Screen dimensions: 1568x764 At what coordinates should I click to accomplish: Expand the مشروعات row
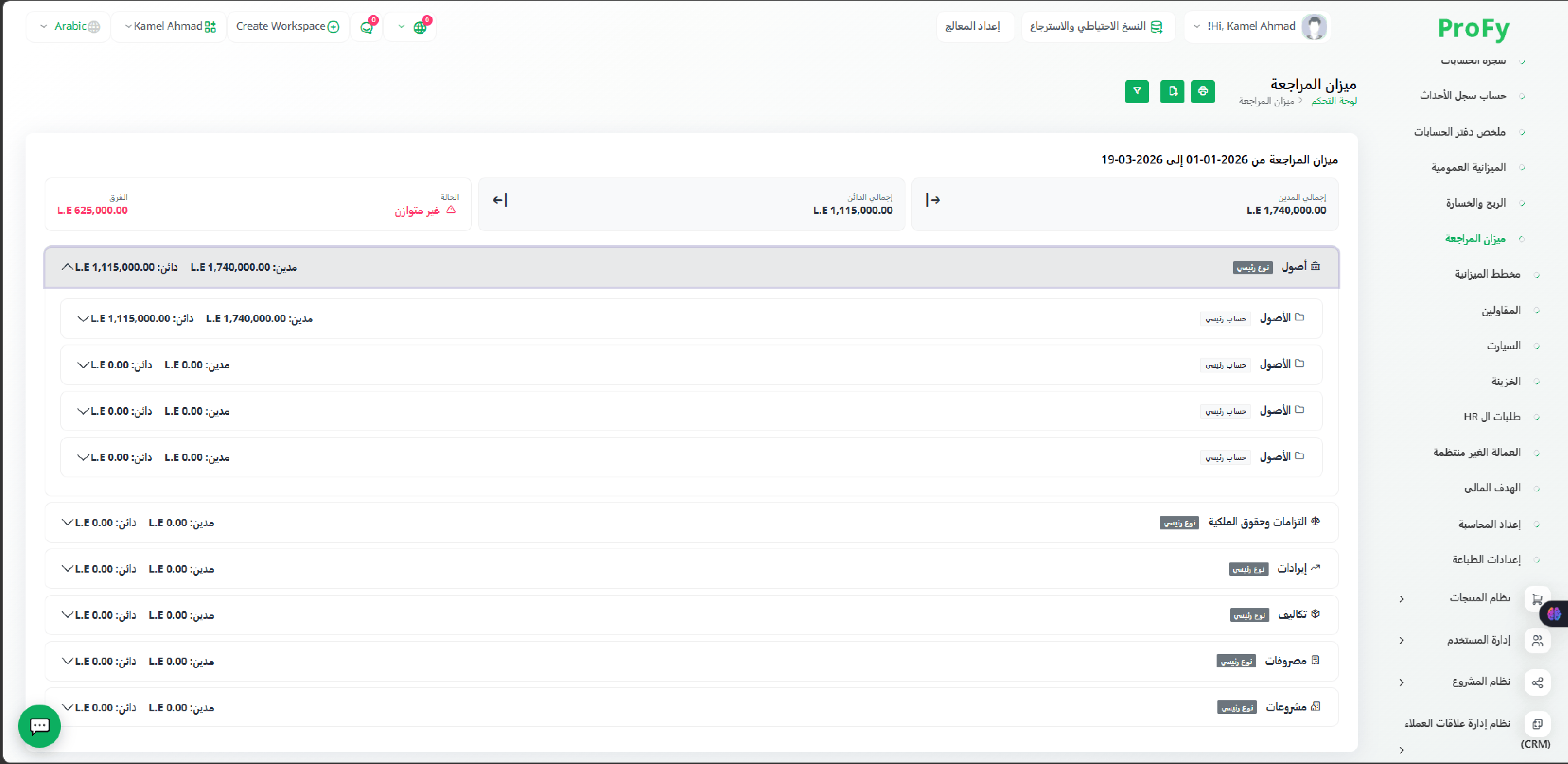pos(692,707)
